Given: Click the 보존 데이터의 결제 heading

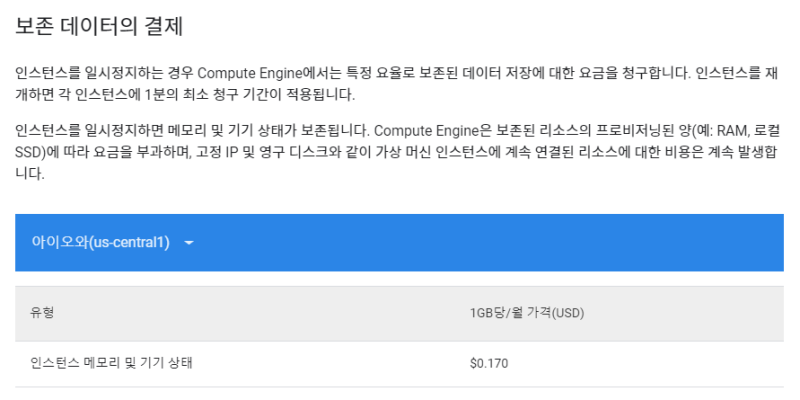Looking at the screenshot, I should tap(99, 27).
